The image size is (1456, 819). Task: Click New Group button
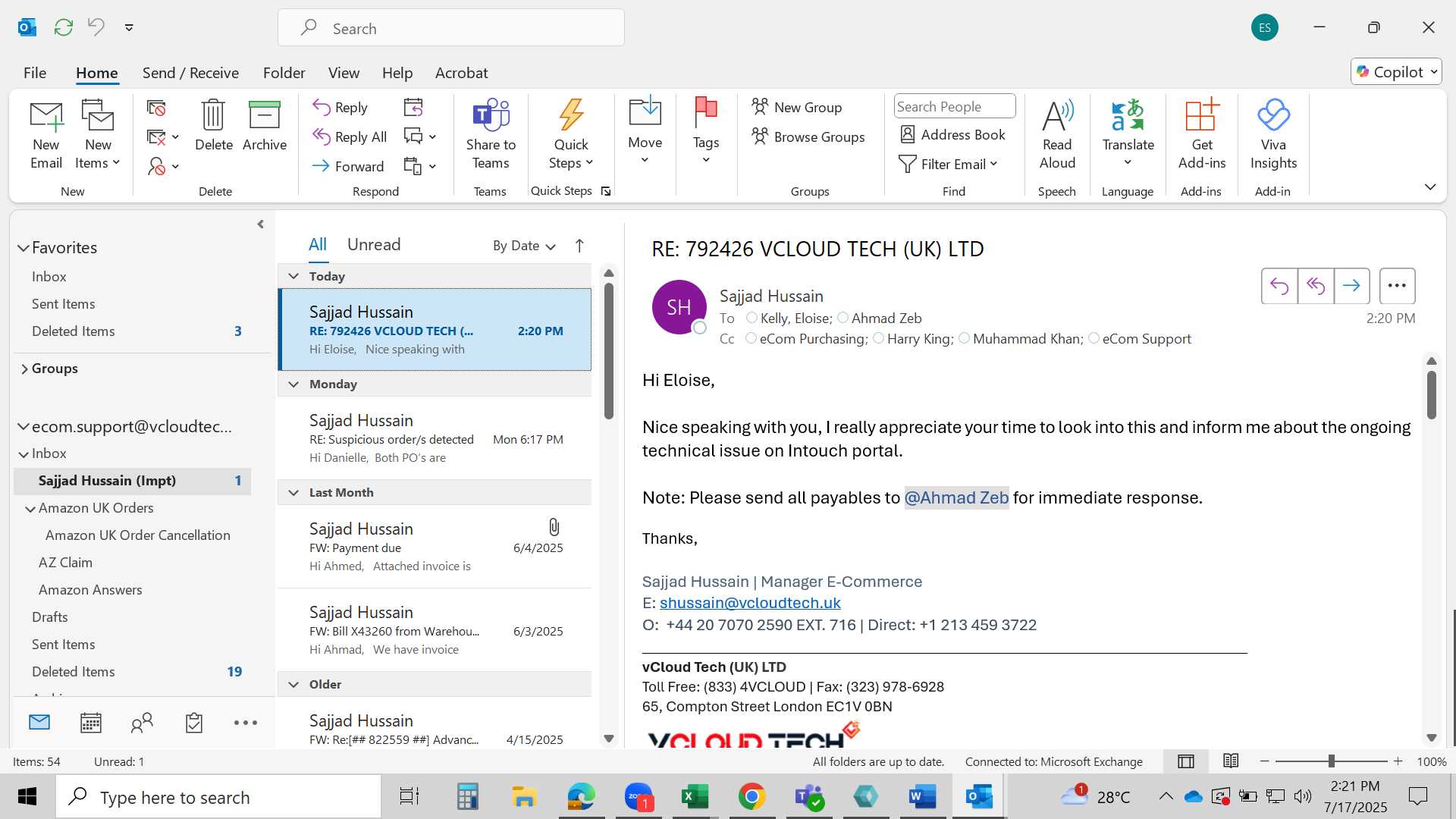click(x=797, y=107)
